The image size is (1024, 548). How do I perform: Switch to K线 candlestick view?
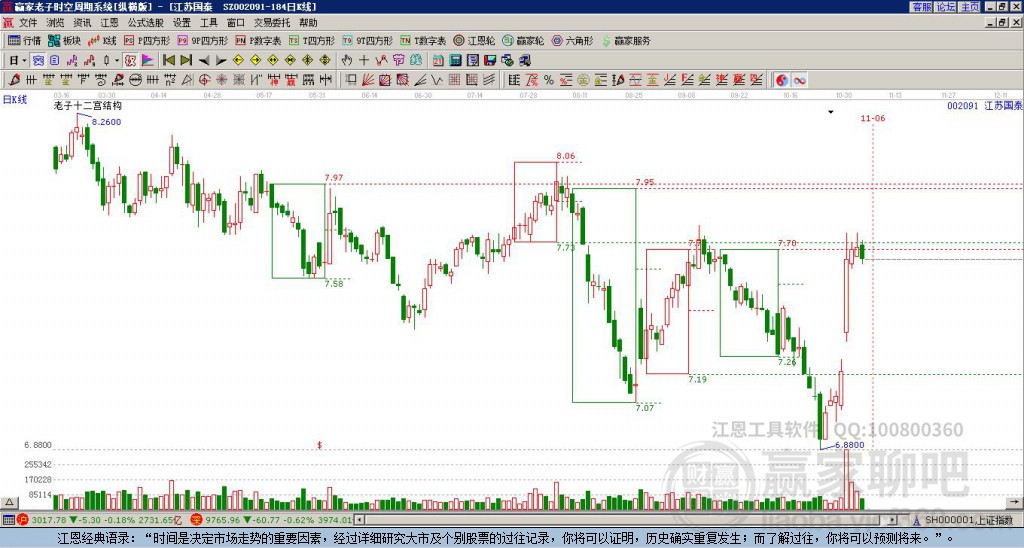tap(101, 40)
